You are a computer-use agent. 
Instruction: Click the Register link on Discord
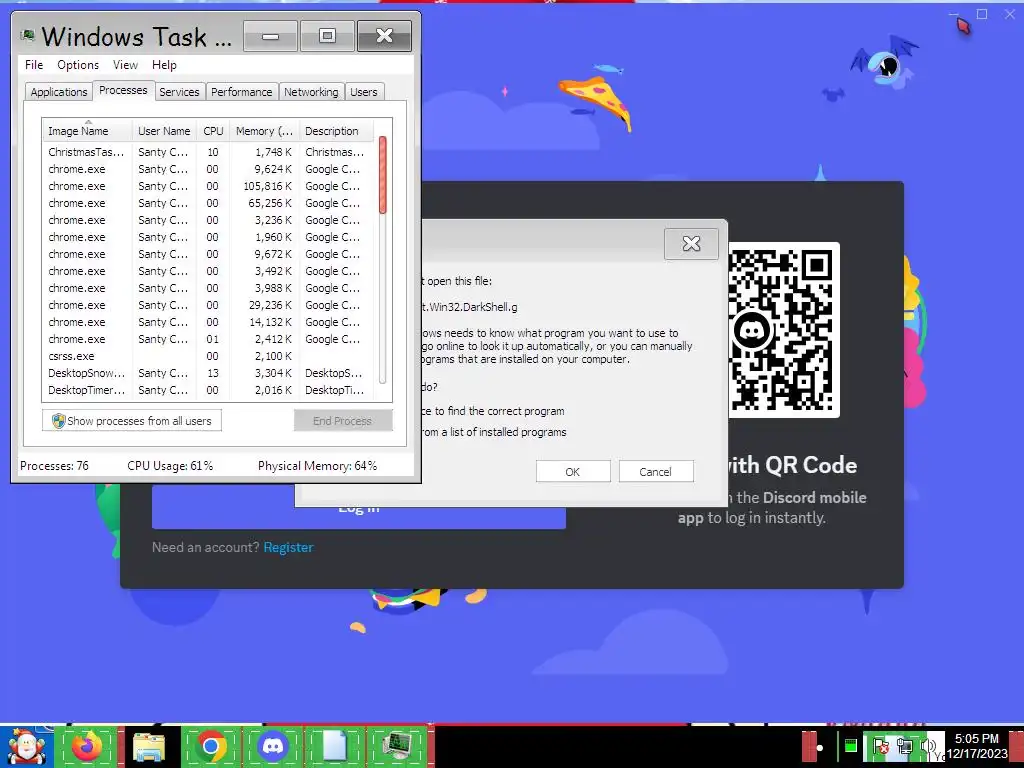(x=289, y=547)
